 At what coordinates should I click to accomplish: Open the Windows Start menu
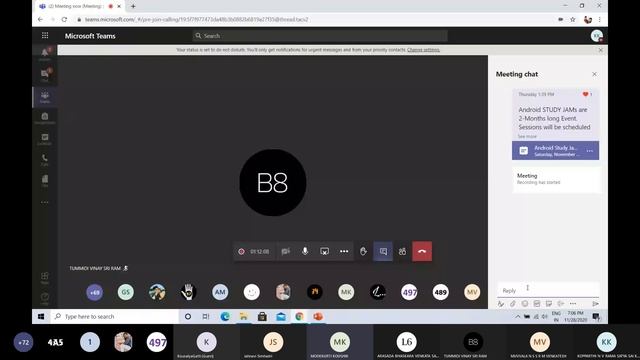(41, 316)
